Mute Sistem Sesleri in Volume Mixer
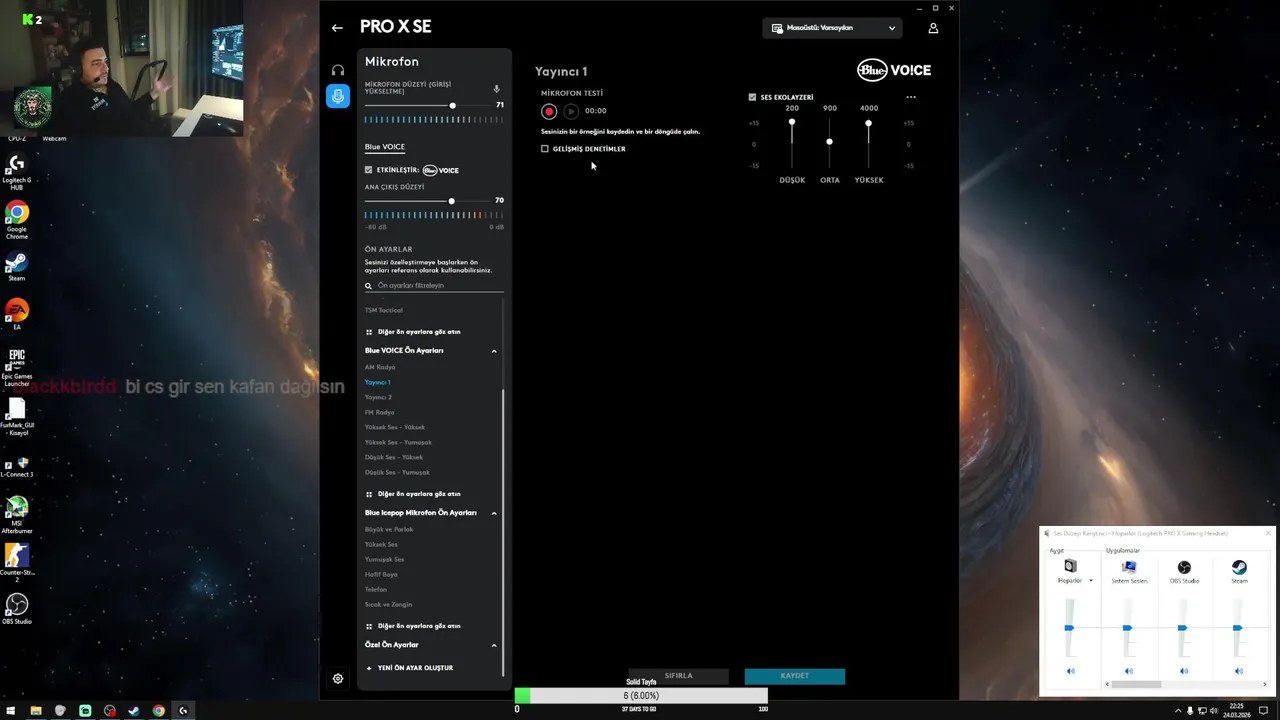This screenshot has height=720, width=1280. pos(1128,671)
